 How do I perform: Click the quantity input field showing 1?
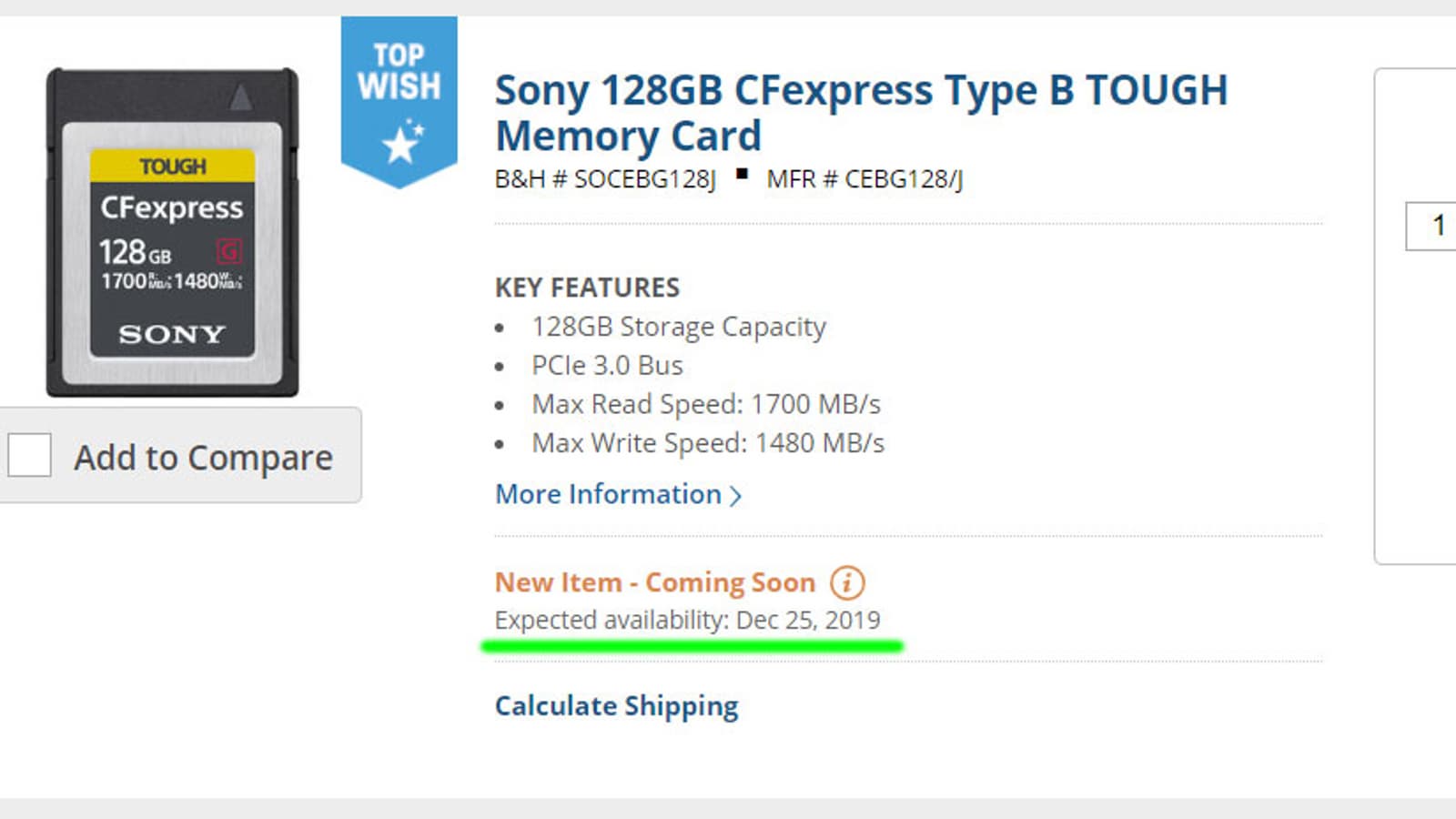[x=1432, y=226]
